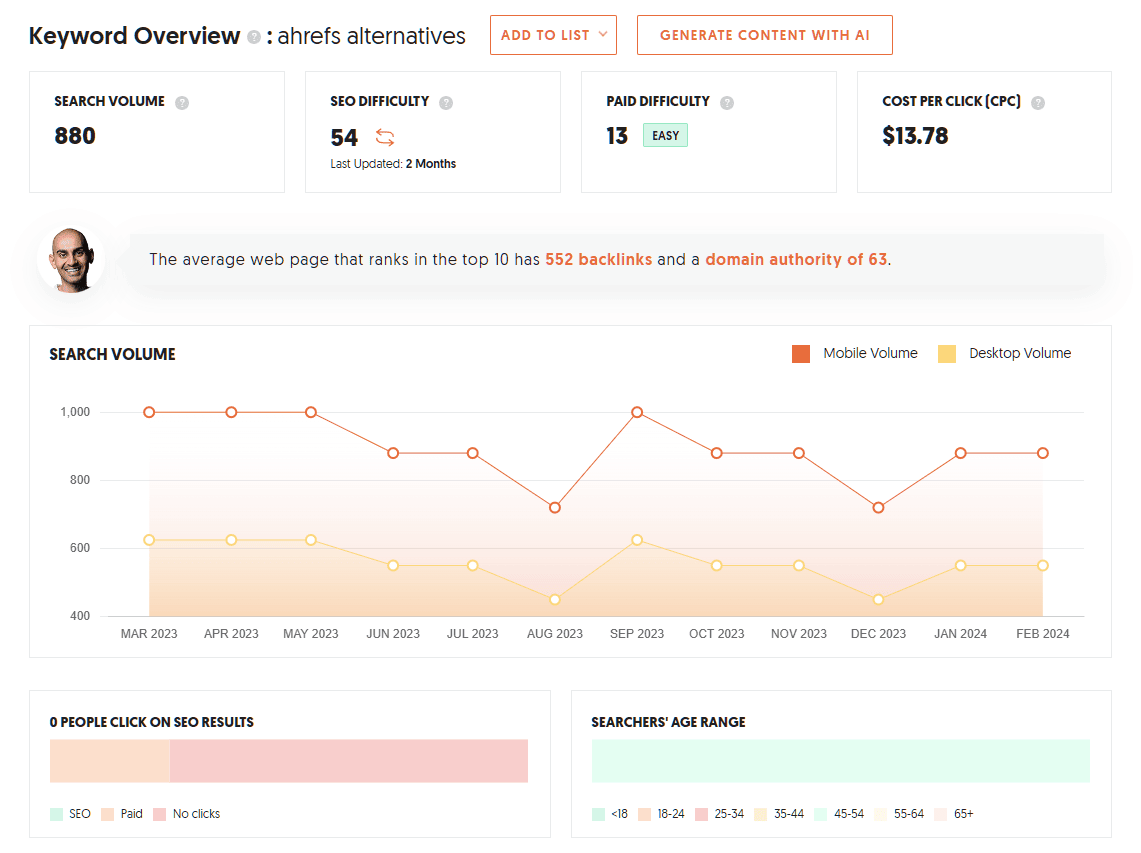1141x853 pixels.
Task: Click the searchers' age range bar
Action: pos(840,761)
